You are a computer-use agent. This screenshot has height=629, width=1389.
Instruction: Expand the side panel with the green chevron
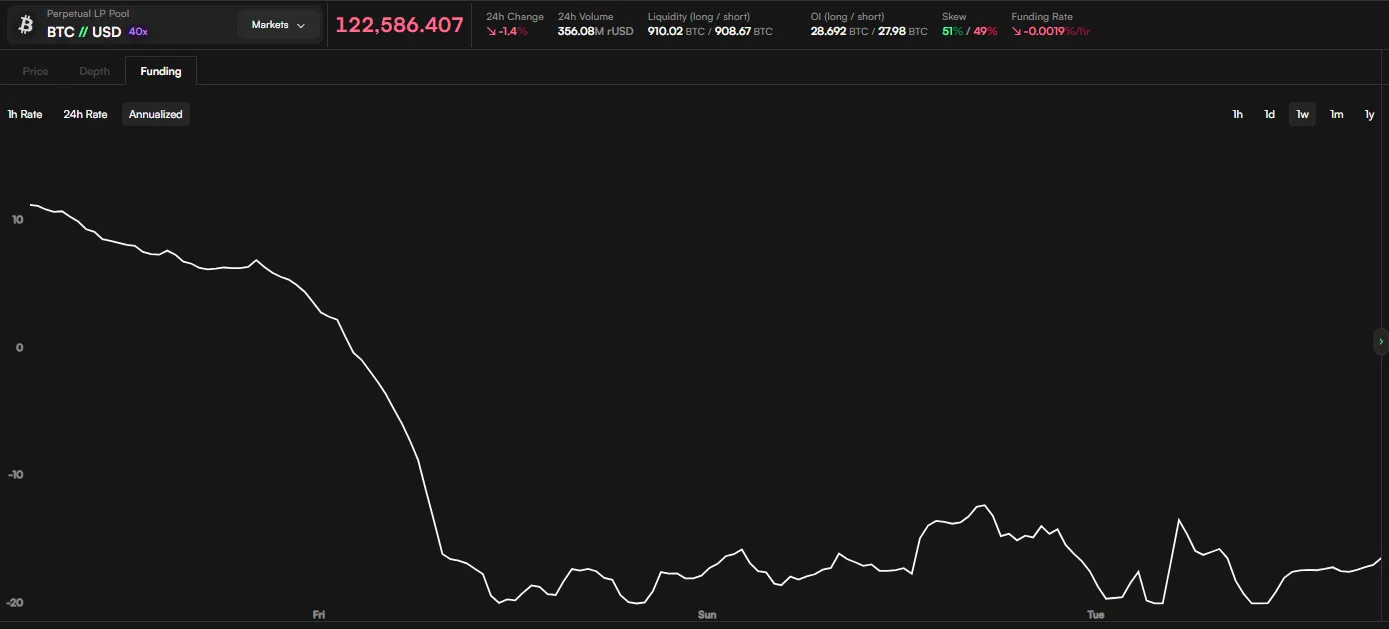point(1381,342)
